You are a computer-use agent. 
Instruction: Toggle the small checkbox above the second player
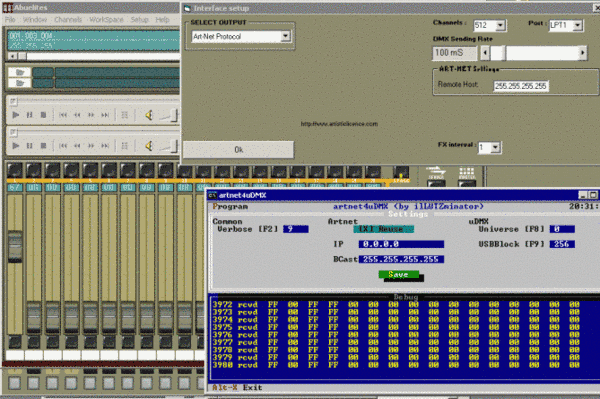13,132
